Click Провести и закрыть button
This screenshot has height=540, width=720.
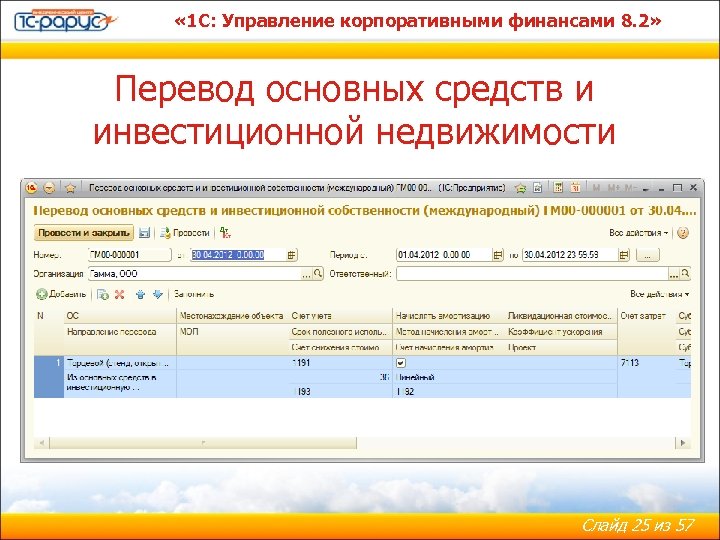(x=84, y=233)
